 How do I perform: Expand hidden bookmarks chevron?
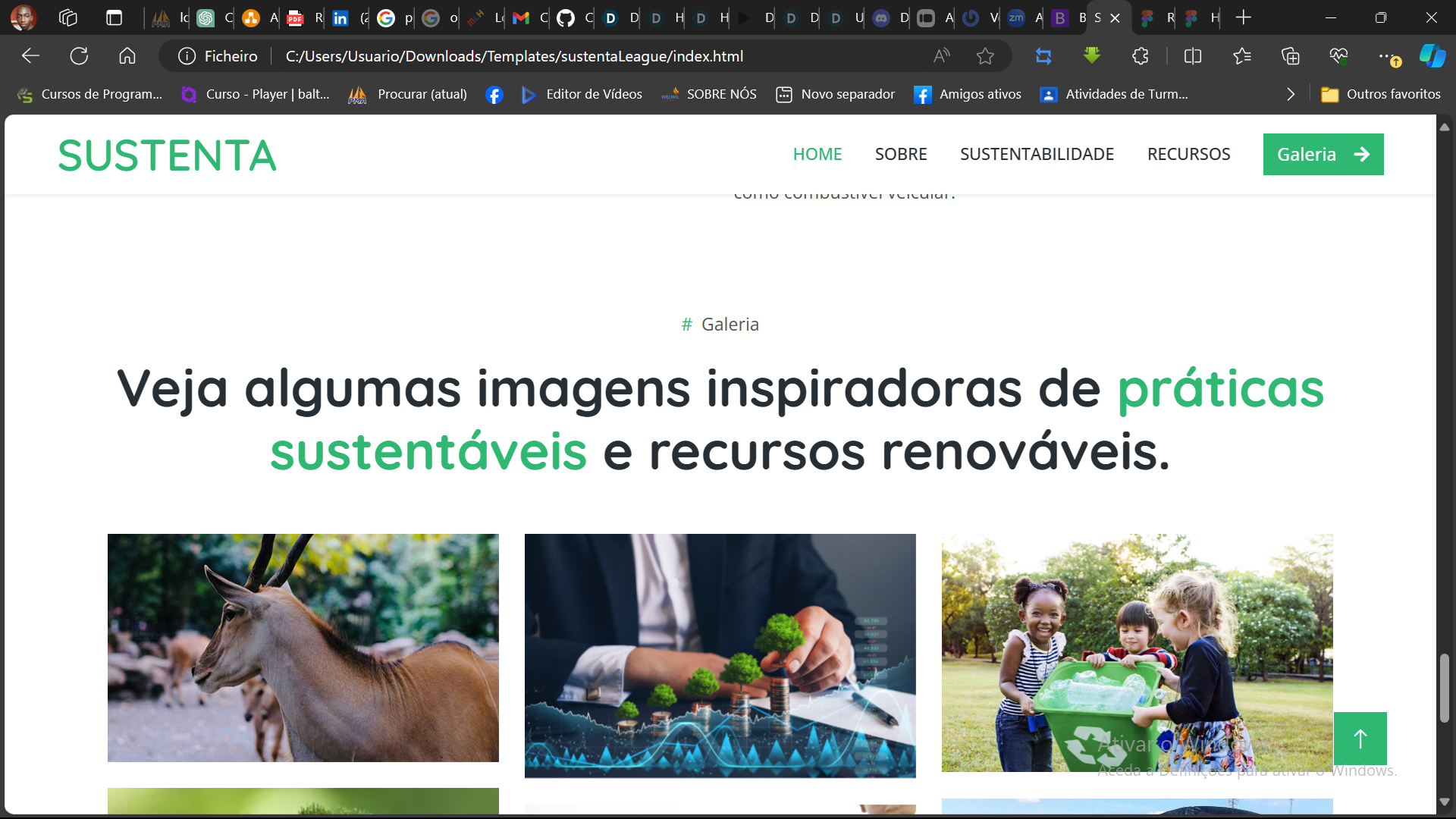click(1291, 94)
